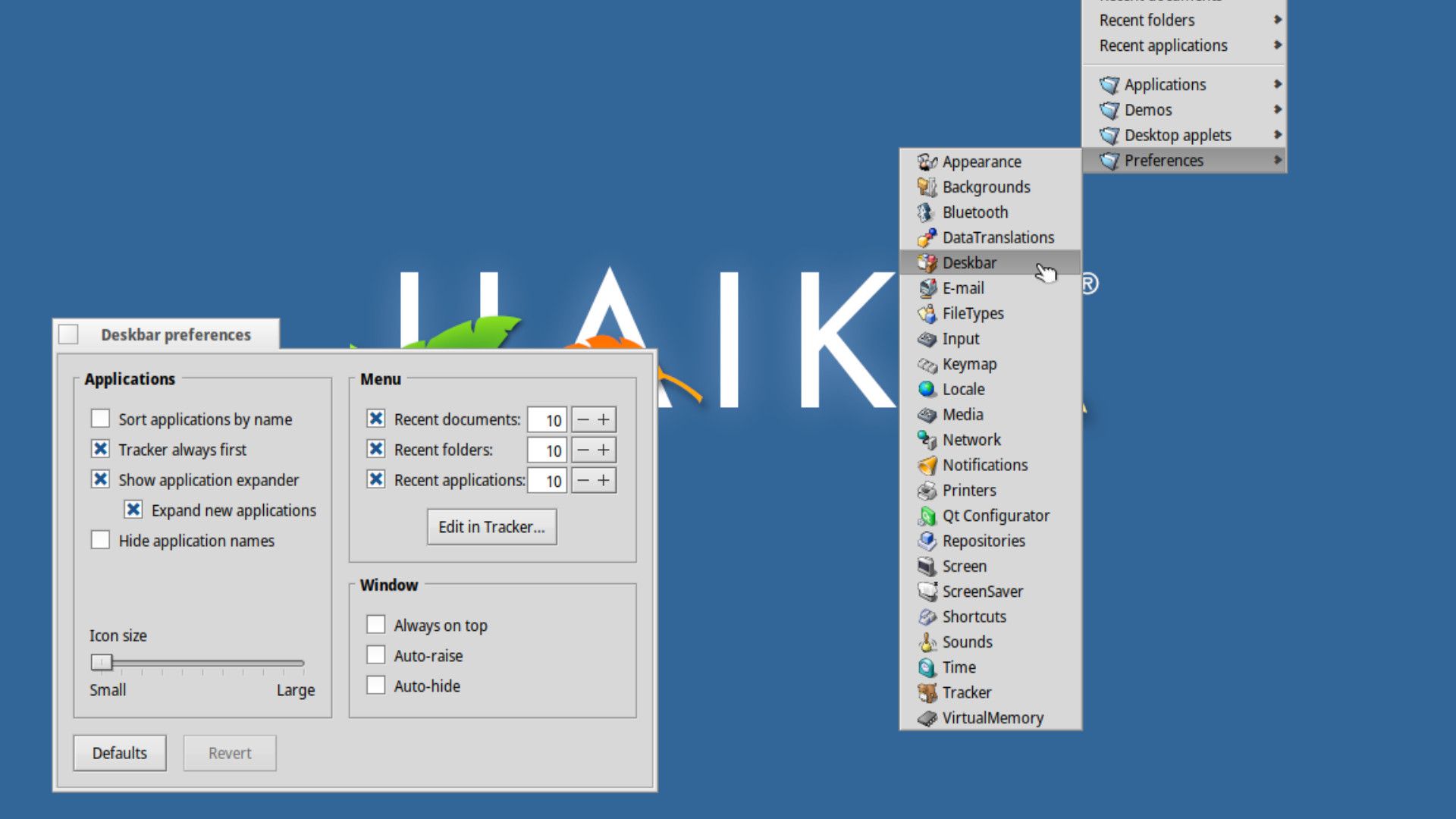Choose Locale from the Preferences submenu
1456x819 pixels.
pos(990,389)
